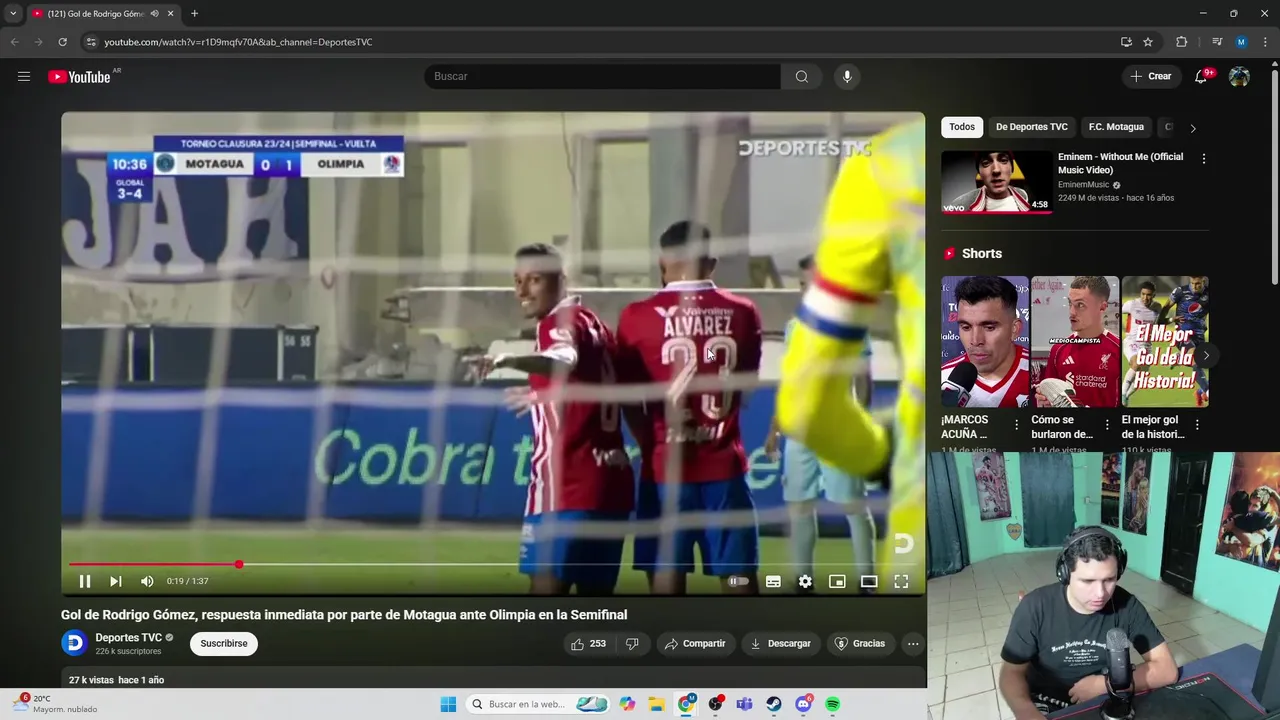This screenshot has width=1280, height=720.
Task: Open the Chrome three-dot menu
Action: point(1265,42)
